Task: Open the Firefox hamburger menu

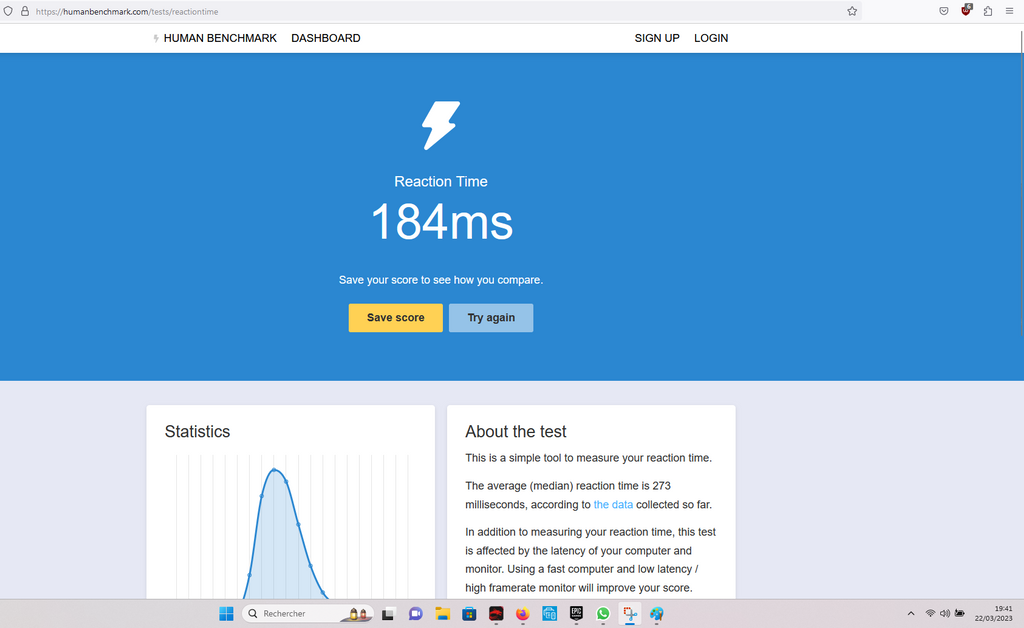Action: click(x=1009, y=11)
